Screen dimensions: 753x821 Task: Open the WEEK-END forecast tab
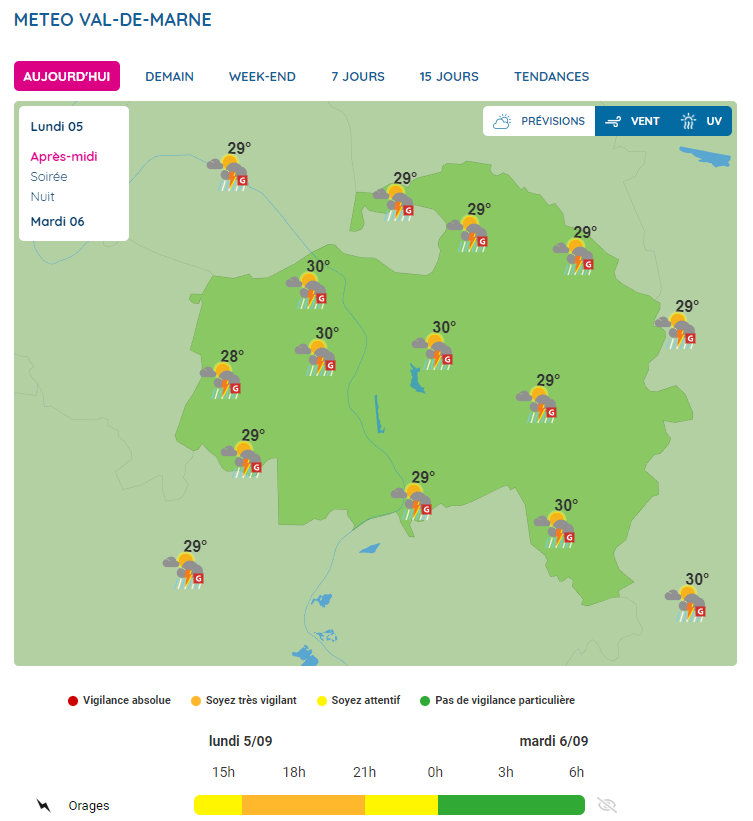click(262, 76)
